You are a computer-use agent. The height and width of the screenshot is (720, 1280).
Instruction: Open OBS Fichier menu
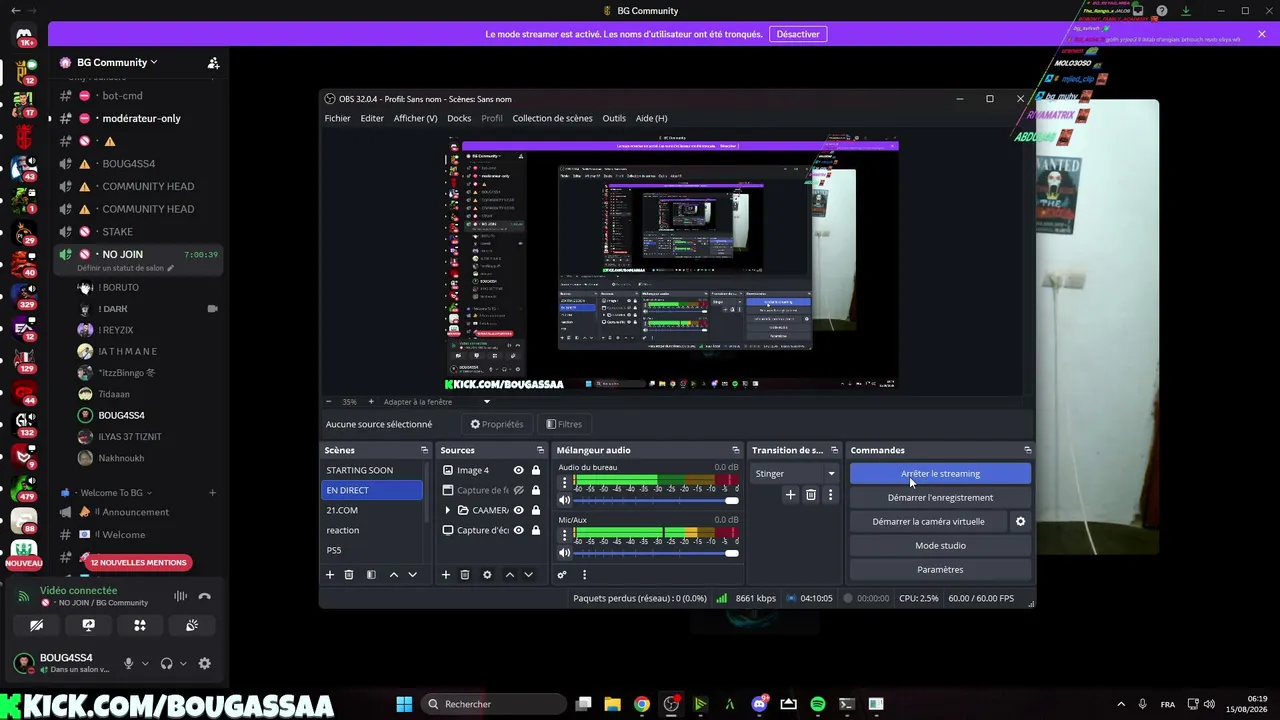337,118
